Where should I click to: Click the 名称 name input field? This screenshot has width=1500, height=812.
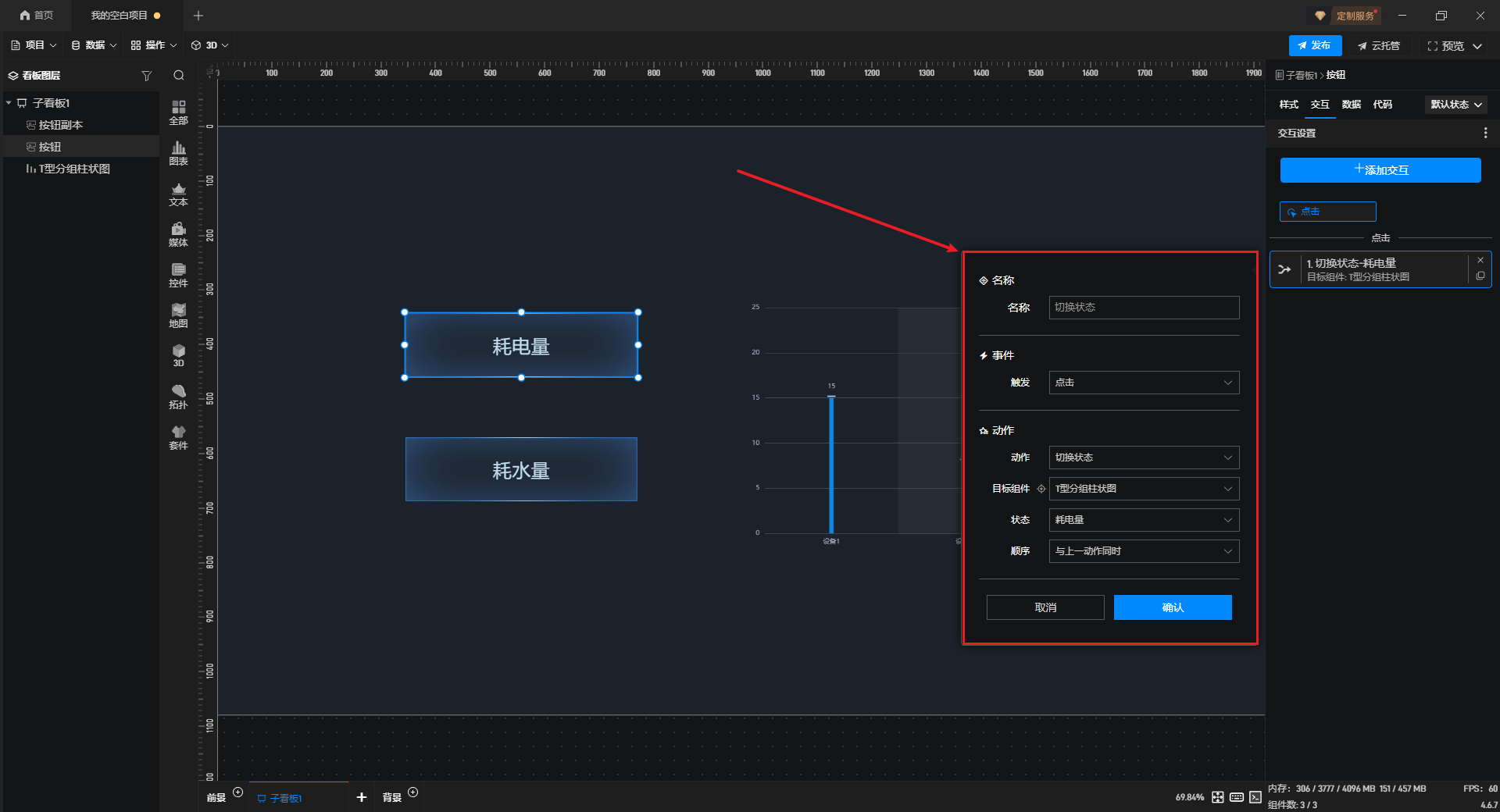pyautogui.click(x=1143, y=308)
